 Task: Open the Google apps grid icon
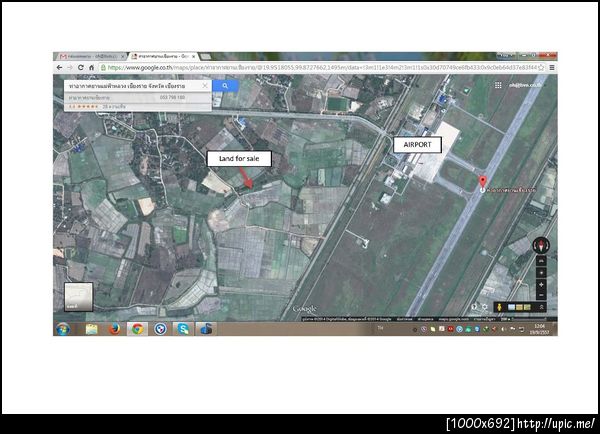498,85
